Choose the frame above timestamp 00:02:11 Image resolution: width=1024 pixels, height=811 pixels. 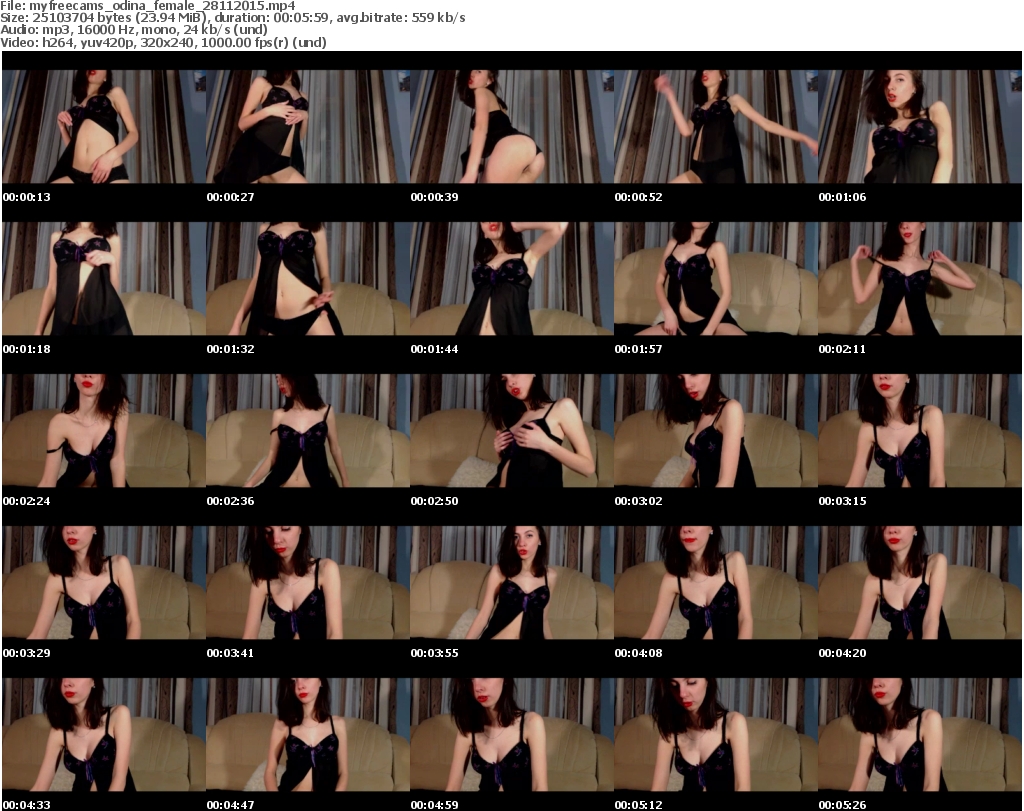click(x=920, y=279)
